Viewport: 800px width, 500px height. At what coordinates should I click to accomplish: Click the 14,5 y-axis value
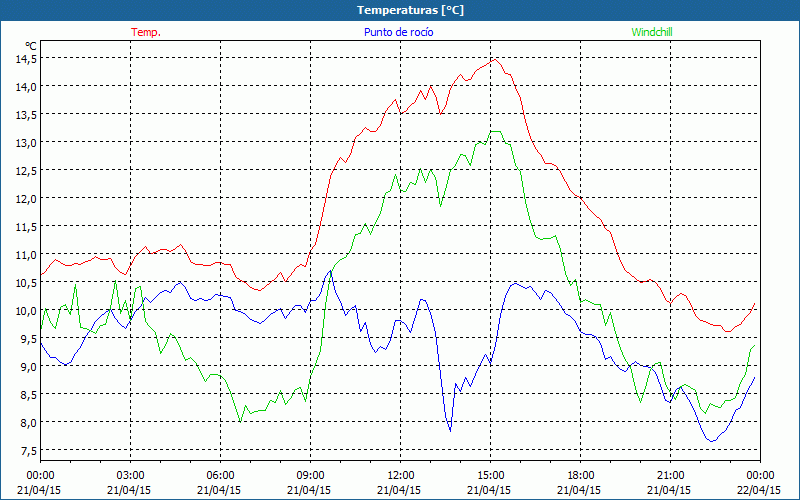[27, 58]
